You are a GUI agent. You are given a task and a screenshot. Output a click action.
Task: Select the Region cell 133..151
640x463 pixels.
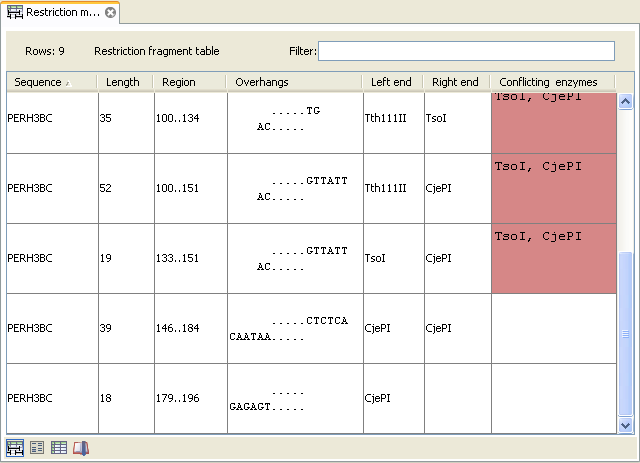click(x=191, y=258)
